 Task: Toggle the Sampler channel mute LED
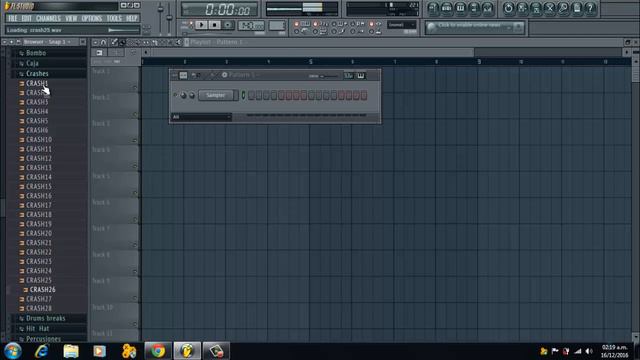tap(176, 95)
